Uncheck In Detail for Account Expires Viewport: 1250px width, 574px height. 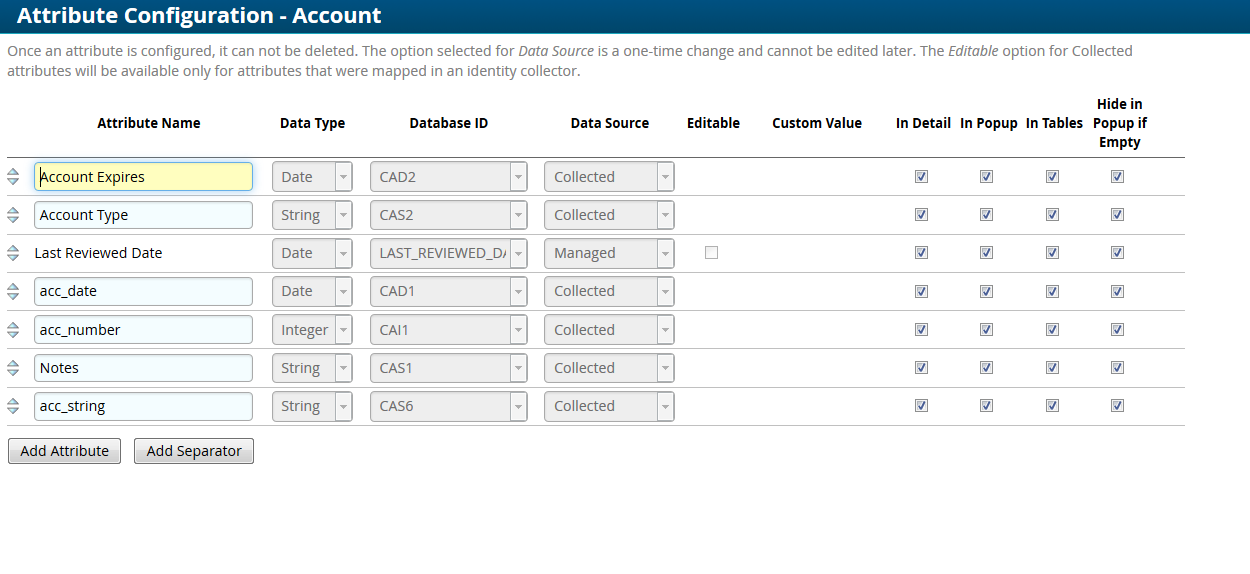[x=921, y=177]
